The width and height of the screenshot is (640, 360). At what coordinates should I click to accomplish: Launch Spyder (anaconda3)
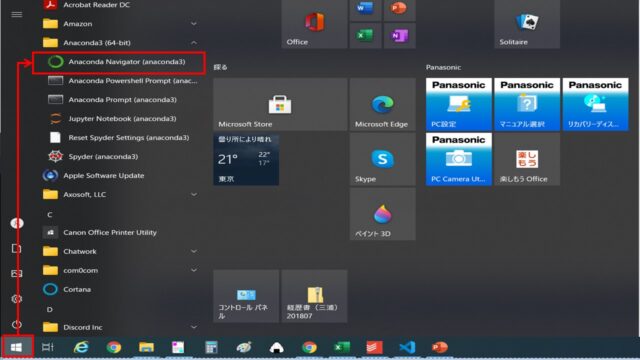122,156
